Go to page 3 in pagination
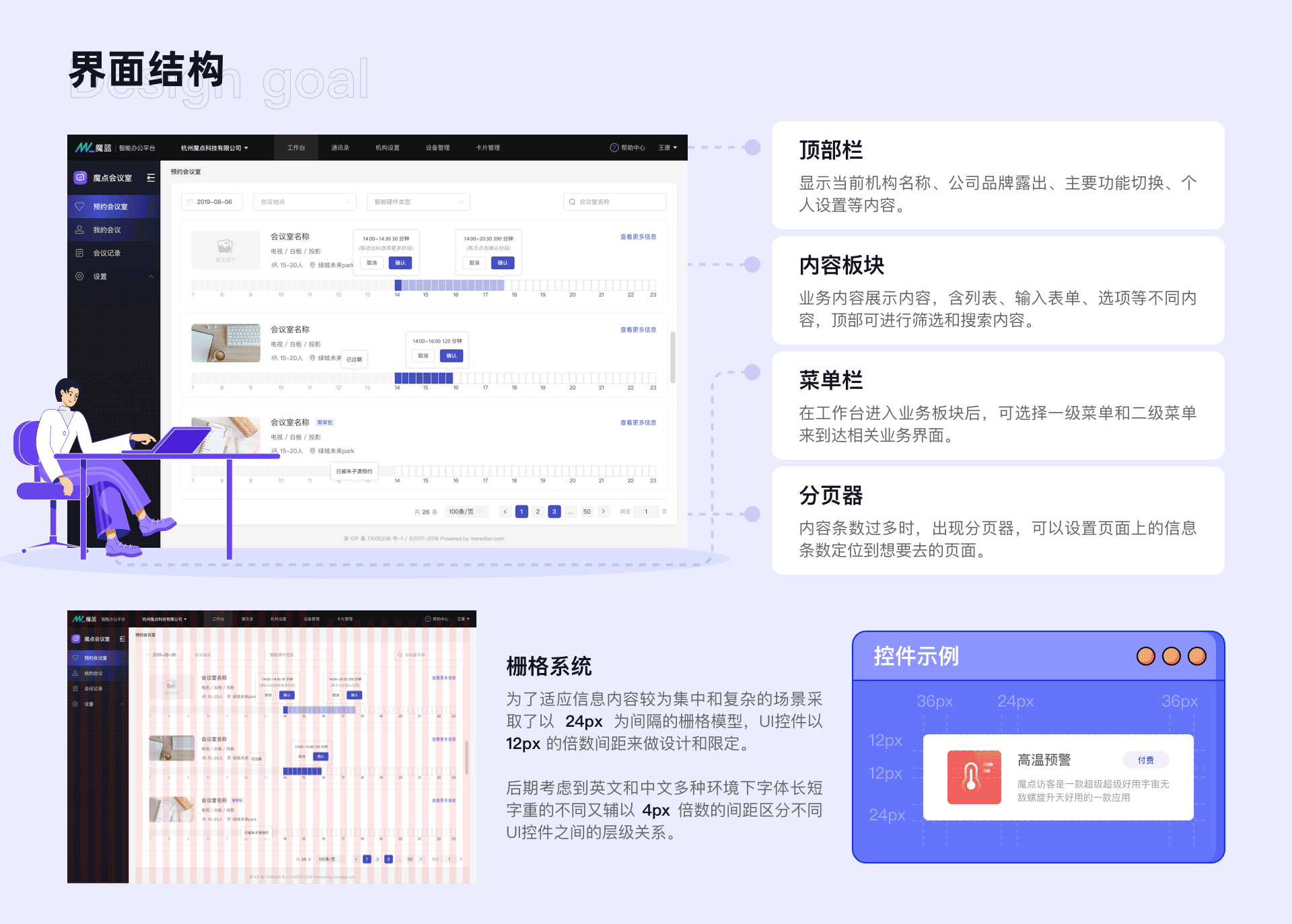1292x924 pixels. click(554, 511)
